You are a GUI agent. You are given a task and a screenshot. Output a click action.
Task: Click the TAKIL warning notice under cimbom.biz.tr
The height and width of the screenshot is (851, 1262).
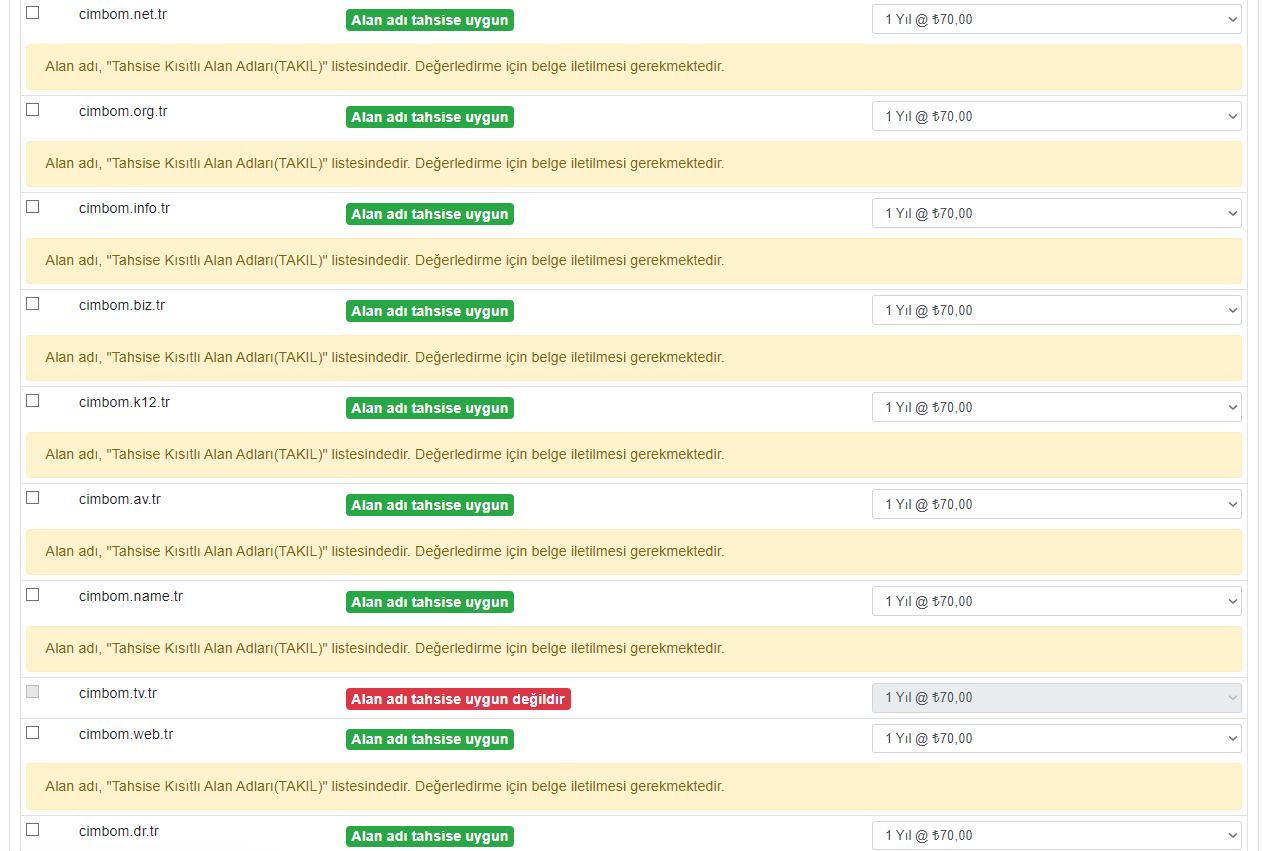634,358
